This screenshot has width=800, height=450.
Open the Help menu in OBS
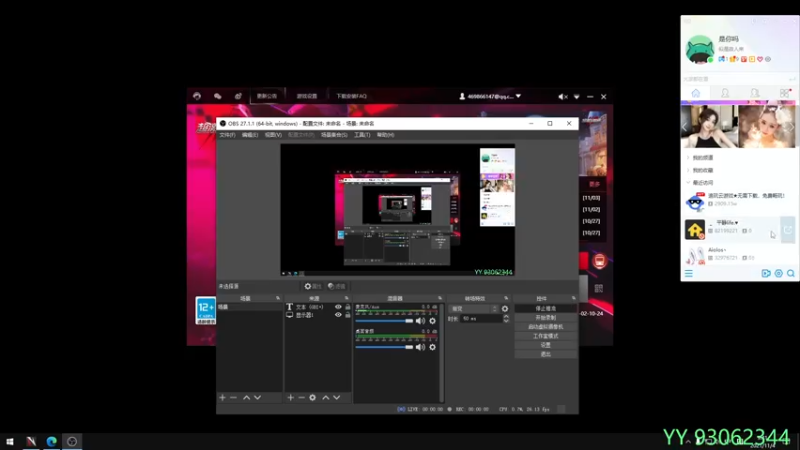click(385, 135)
